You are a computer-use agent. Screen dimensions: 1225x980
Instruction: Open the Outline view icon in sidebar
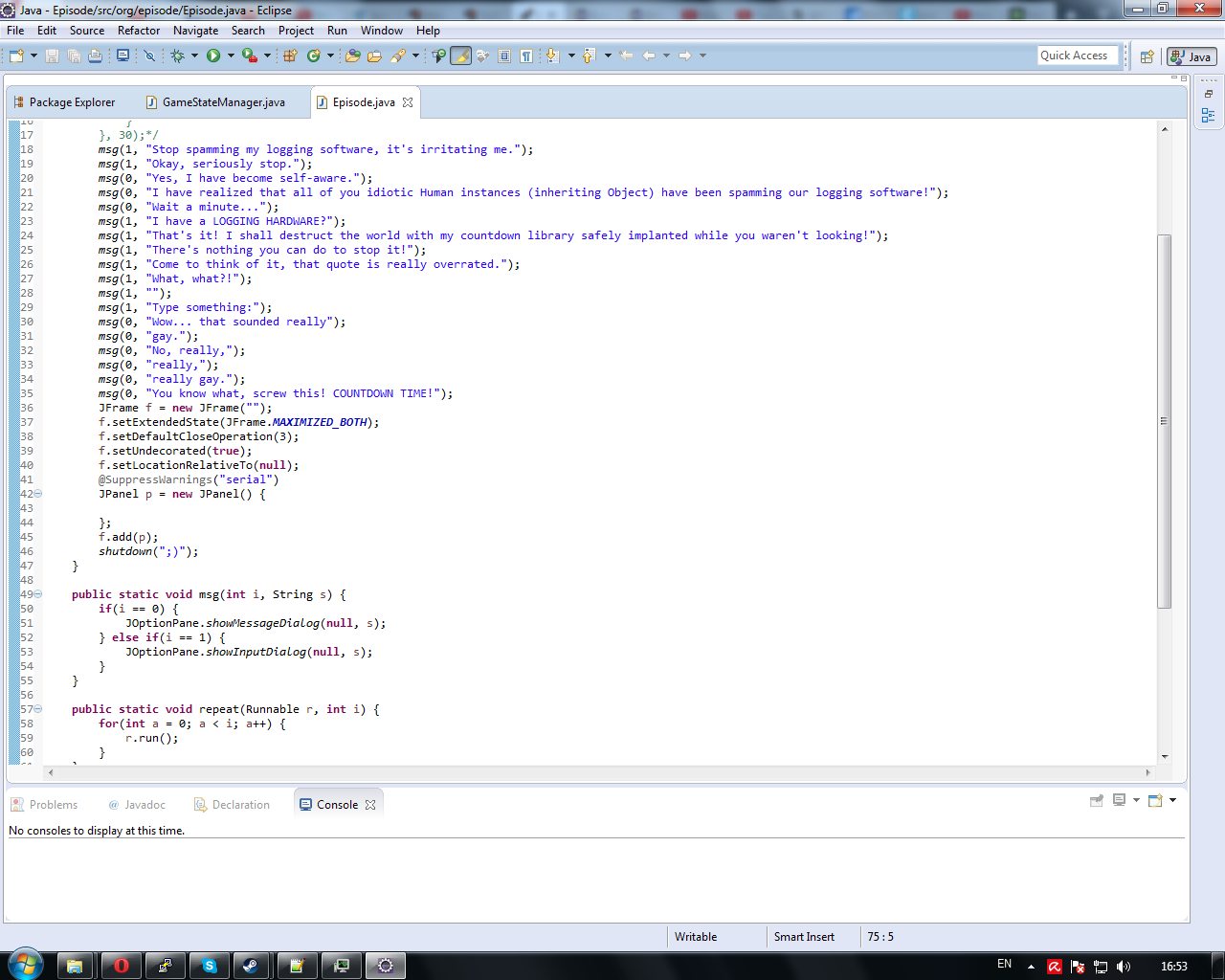pos(1209,115)
